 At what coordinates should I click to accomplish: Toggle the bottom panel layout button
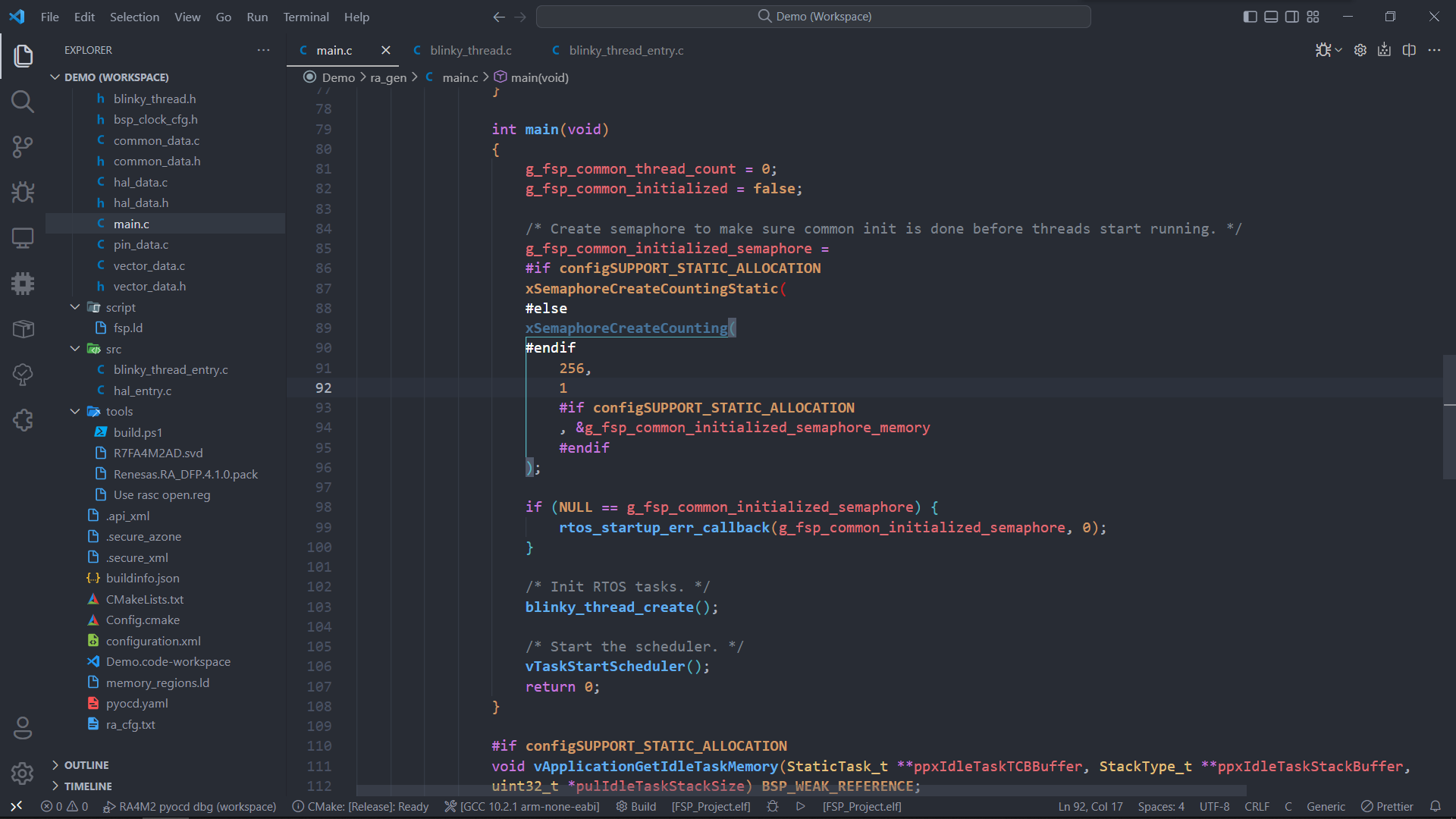(1271, 17)
